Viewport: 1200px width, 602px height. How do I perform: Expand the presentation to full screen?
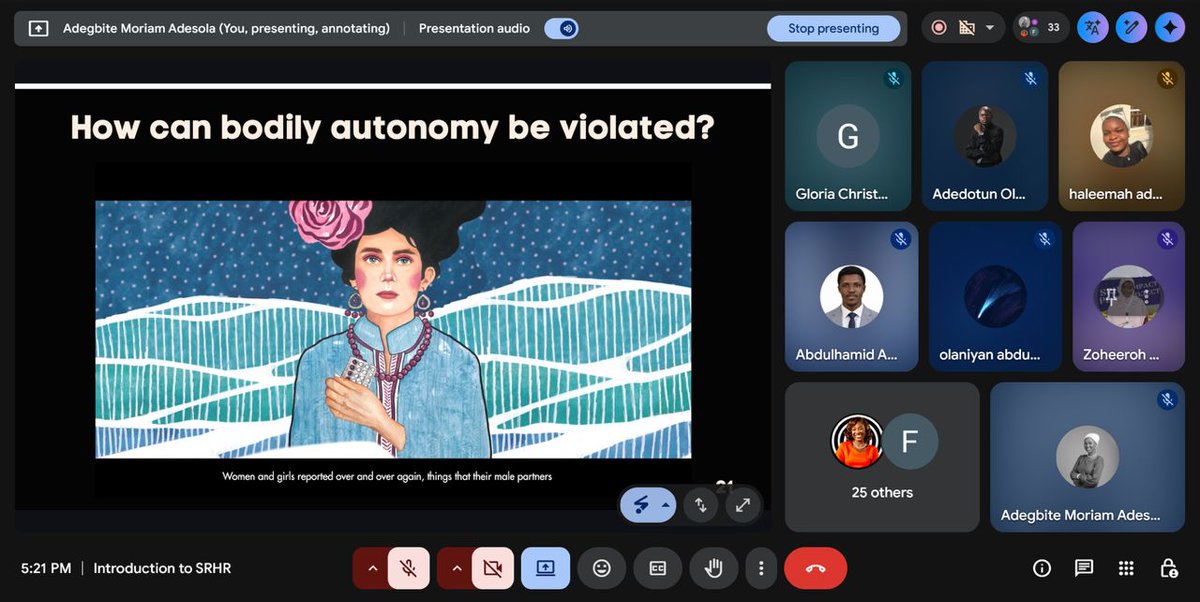742,505
